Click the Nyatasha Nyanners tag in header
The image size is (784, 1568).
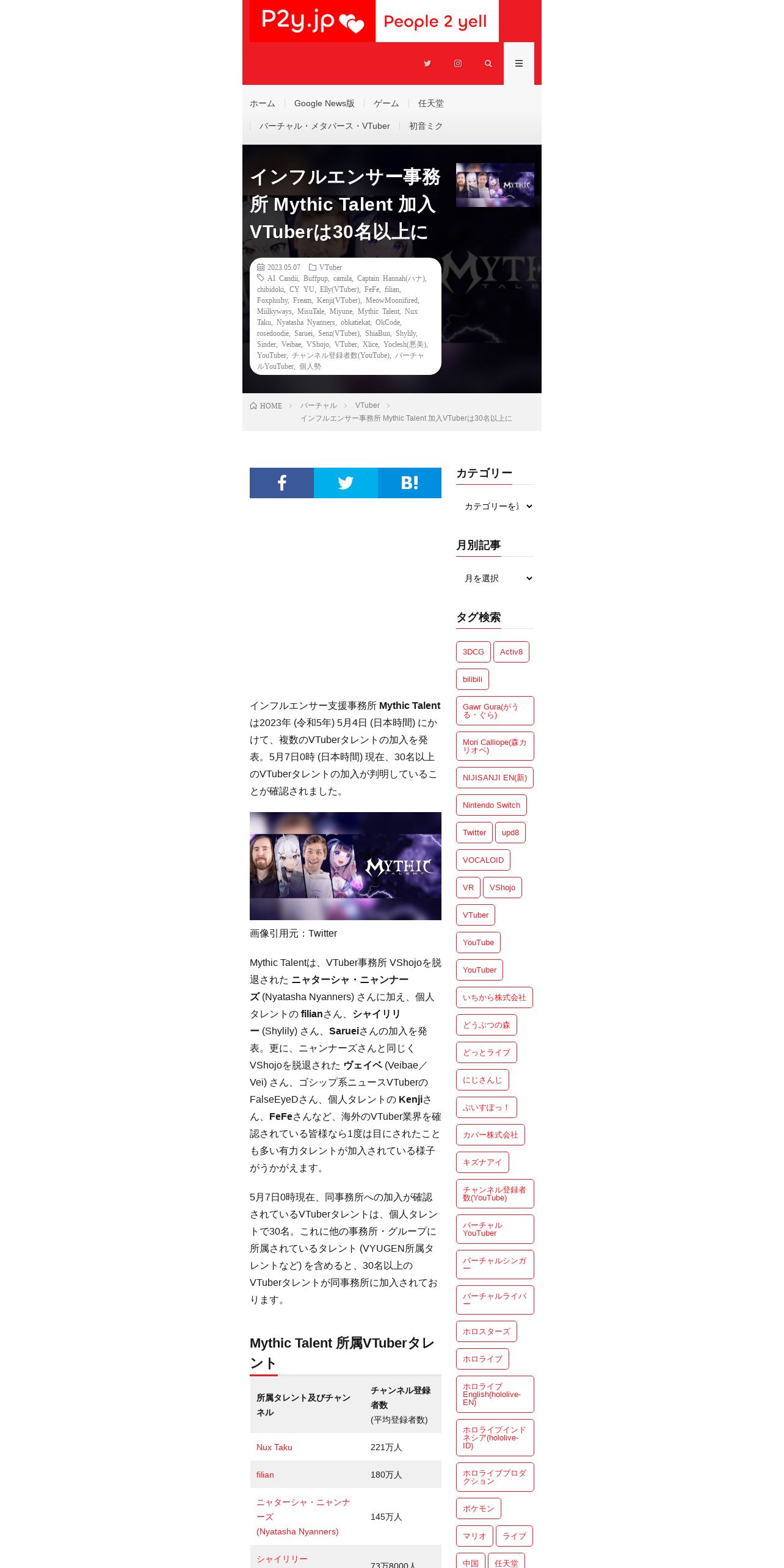click(306, 322)
